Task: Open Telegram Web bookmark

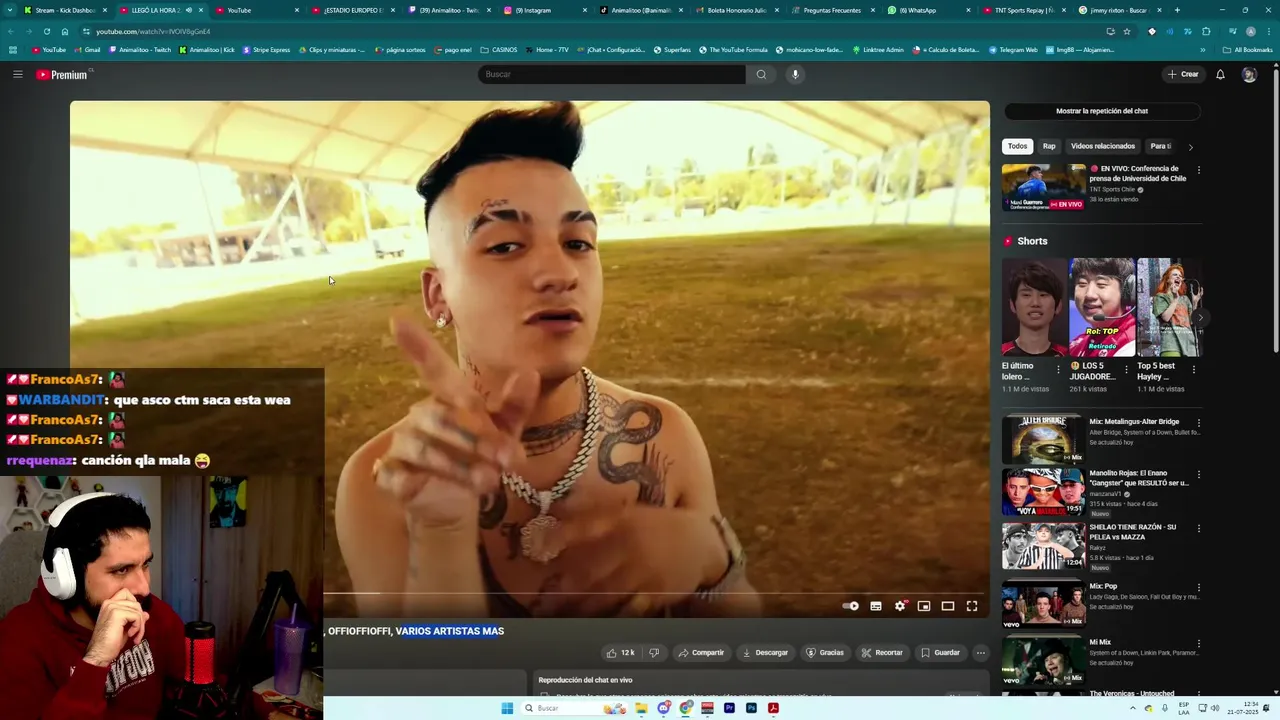Action: (x=1013, y=50)
